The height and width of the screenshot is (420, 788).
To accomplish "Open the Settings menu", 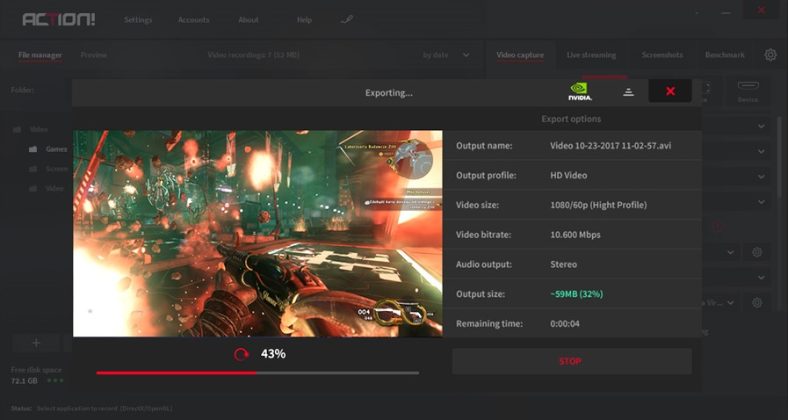I will point(138,20).
